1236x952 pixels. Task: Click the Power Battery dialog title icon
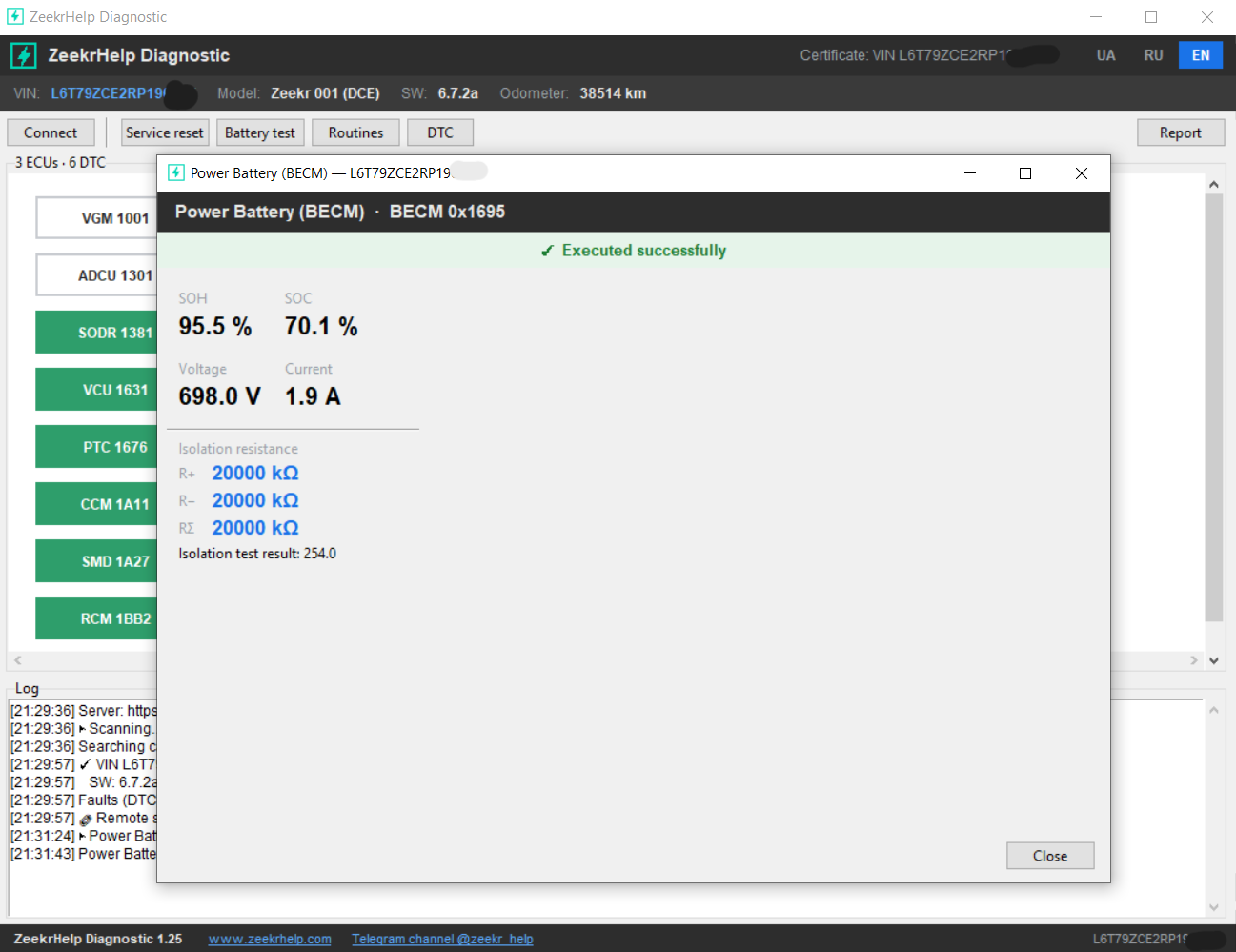tap(175, 172)
